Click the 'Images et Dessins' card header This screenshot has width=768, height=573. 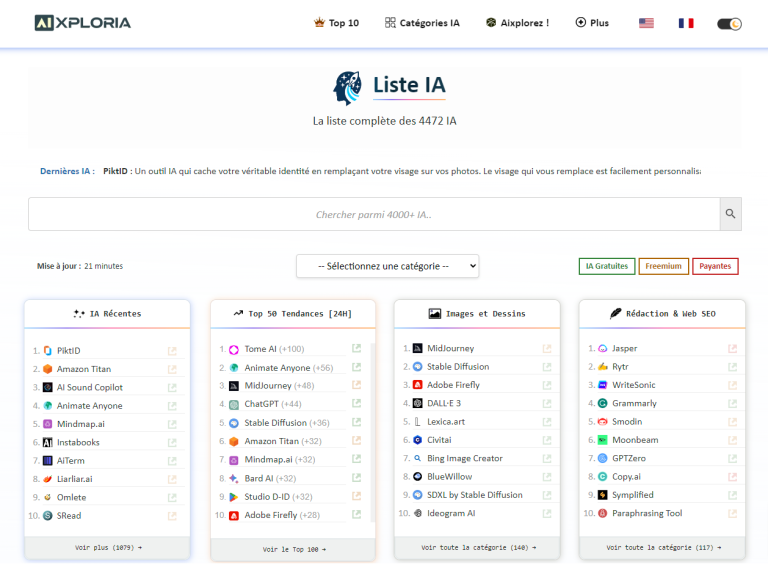click(x=477, y=314)
